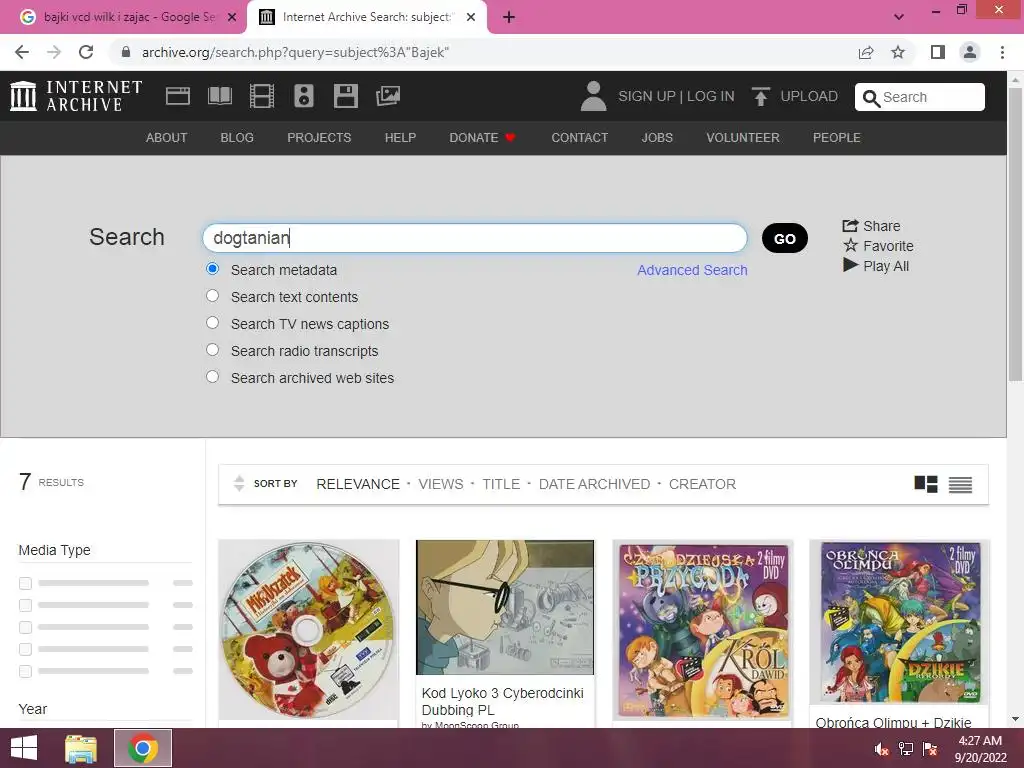Click the top-right Search box

(x=920, y=97)
